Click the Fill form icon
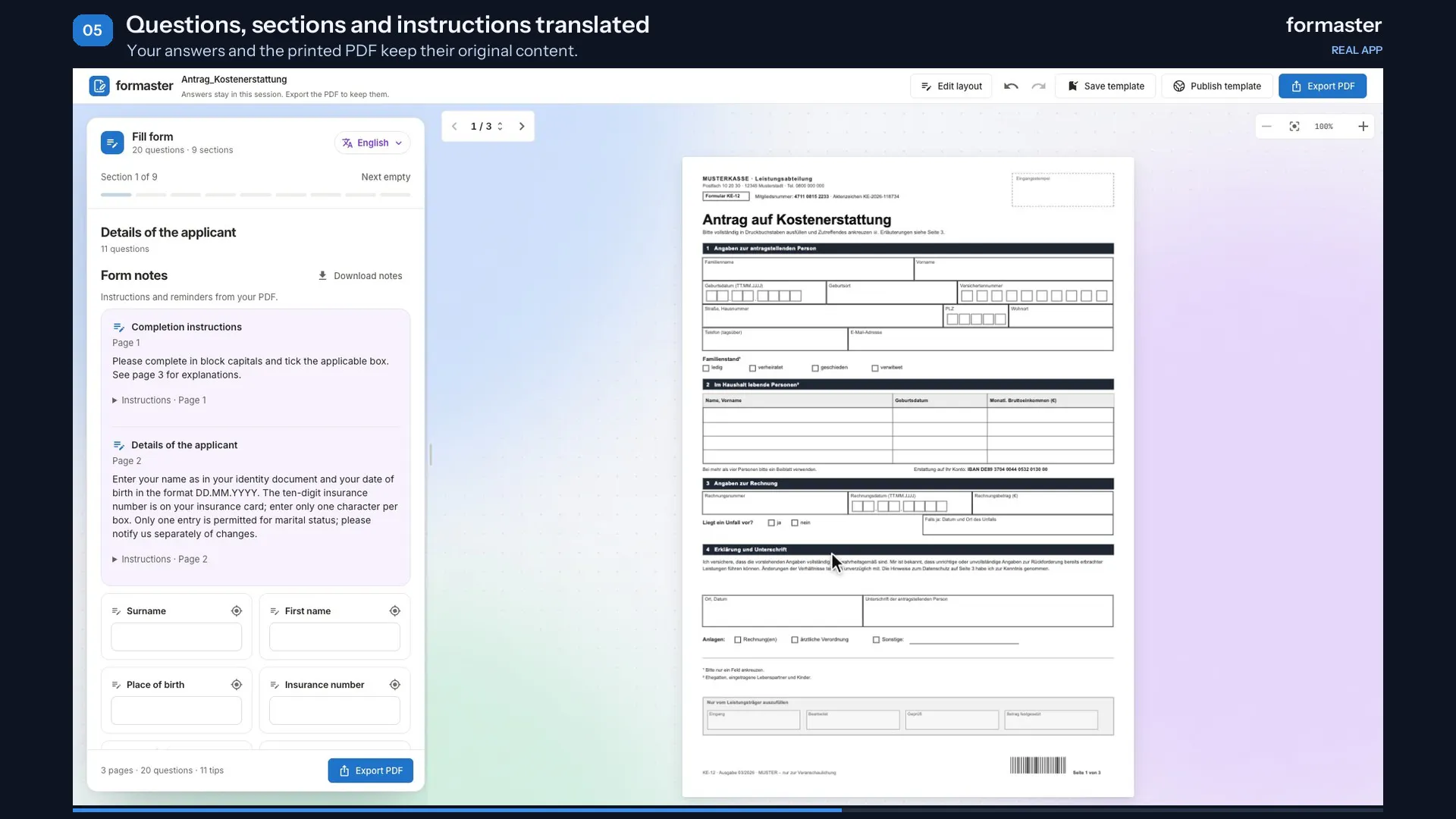 pyautogui.click(x=112, y=143)
